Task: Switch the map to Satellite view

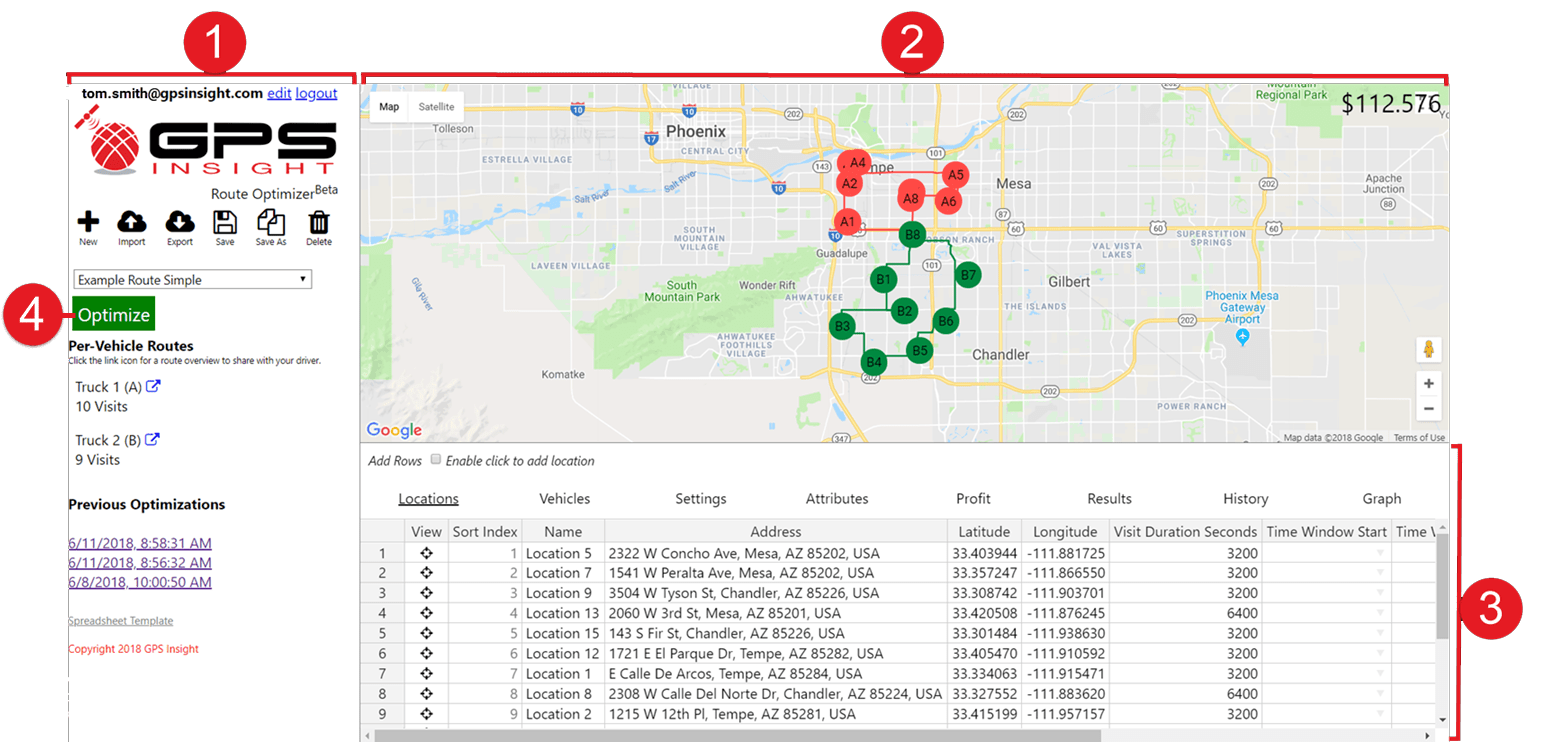Action: point(436,106)
